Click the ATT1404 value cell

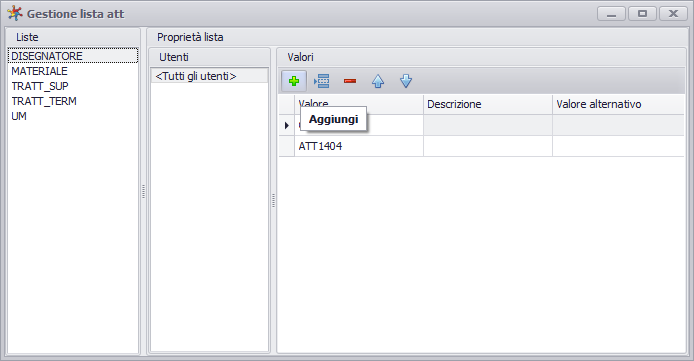pos(359,146)
